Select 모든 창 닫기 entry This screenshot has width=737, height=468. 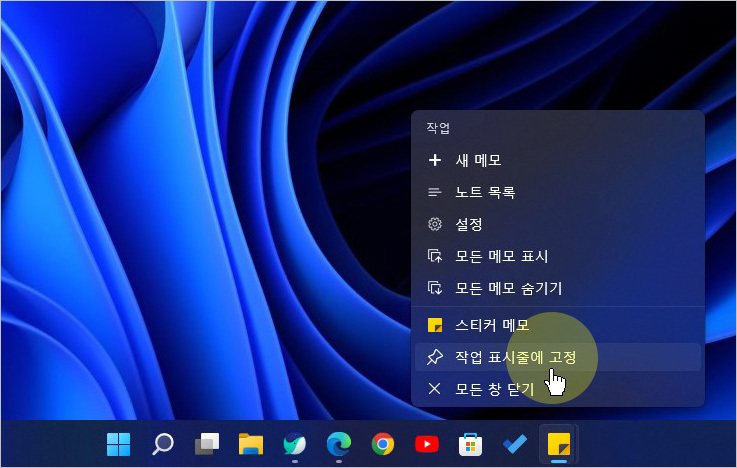(558, 389)
